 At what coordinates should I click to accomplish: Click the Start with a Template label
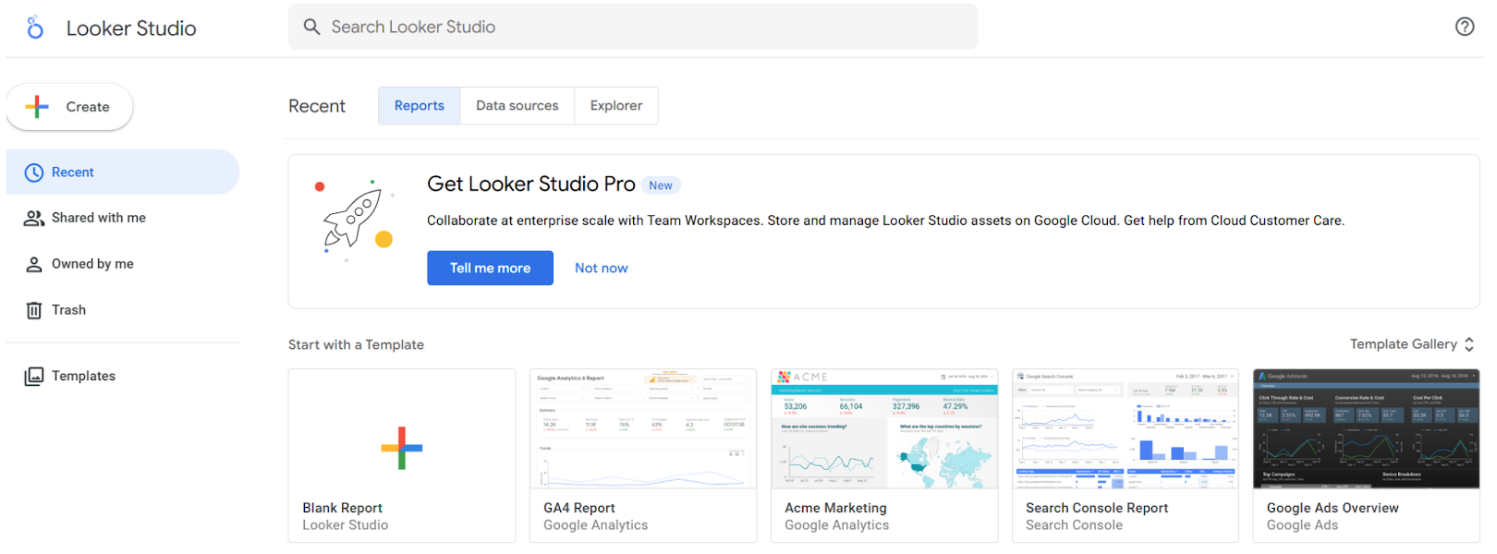point(356,345)
